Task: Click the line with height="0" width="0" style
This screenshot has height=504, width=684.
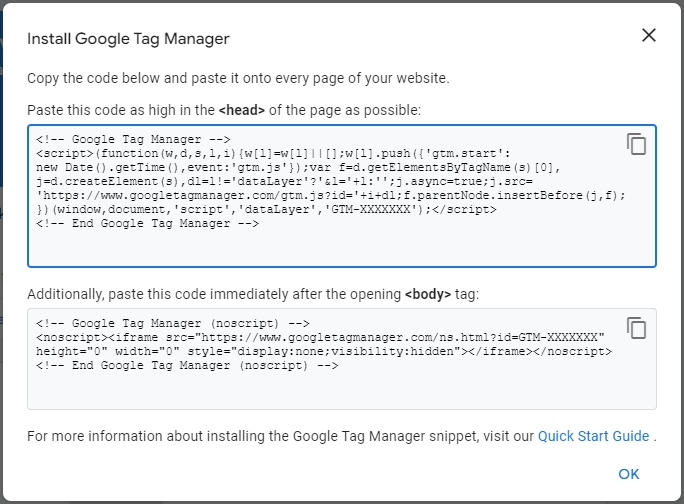Action: pyautogui.click(x=324, y=352)
